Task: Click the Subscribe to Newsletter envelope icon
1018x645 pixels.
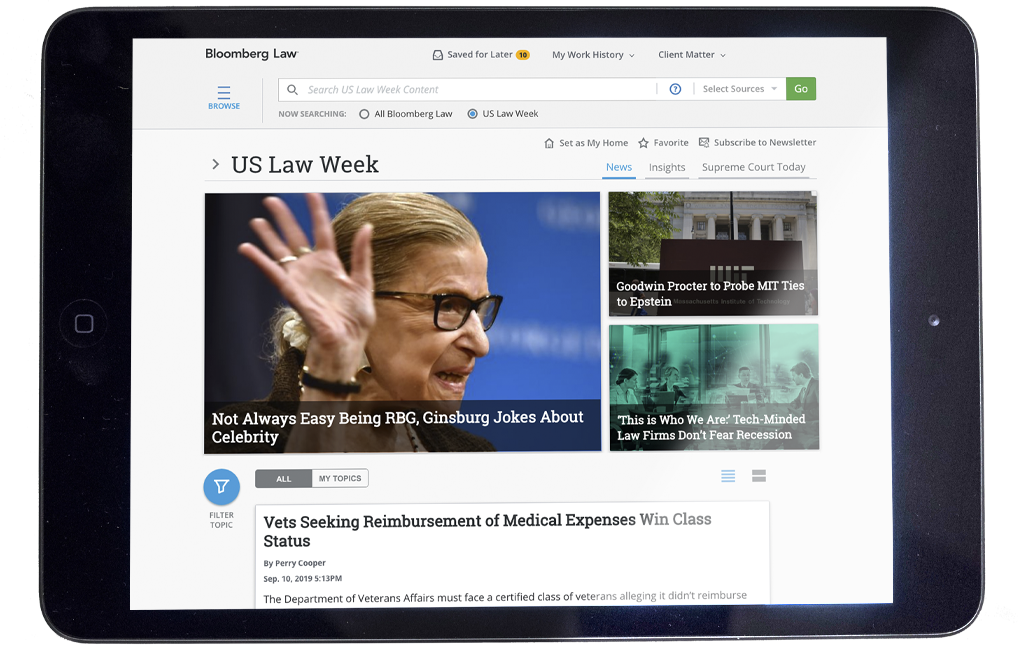Action: coord(704,142)
